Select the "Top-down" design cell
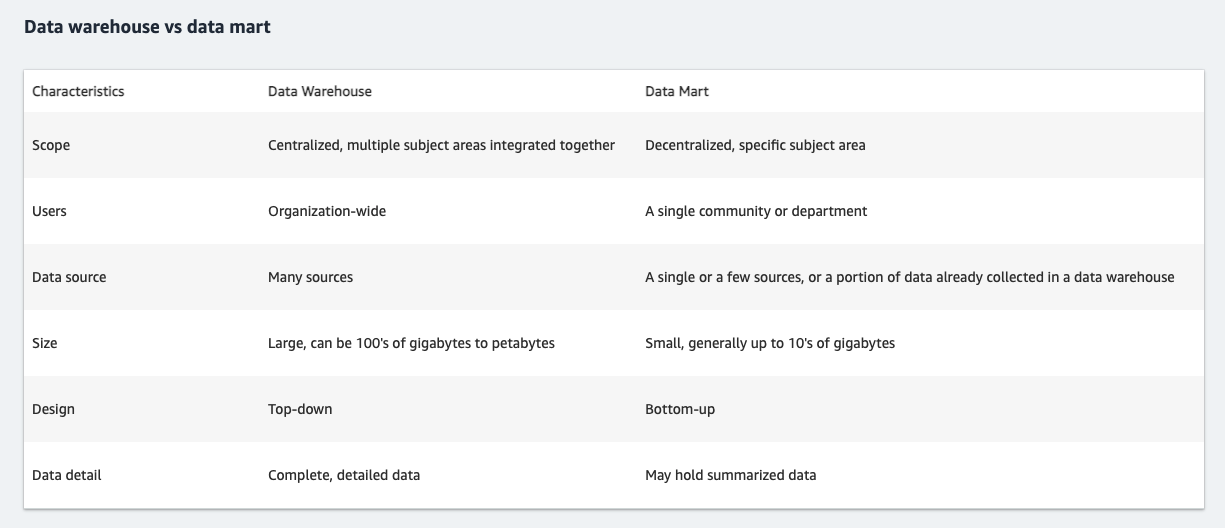 pos(300,409)
